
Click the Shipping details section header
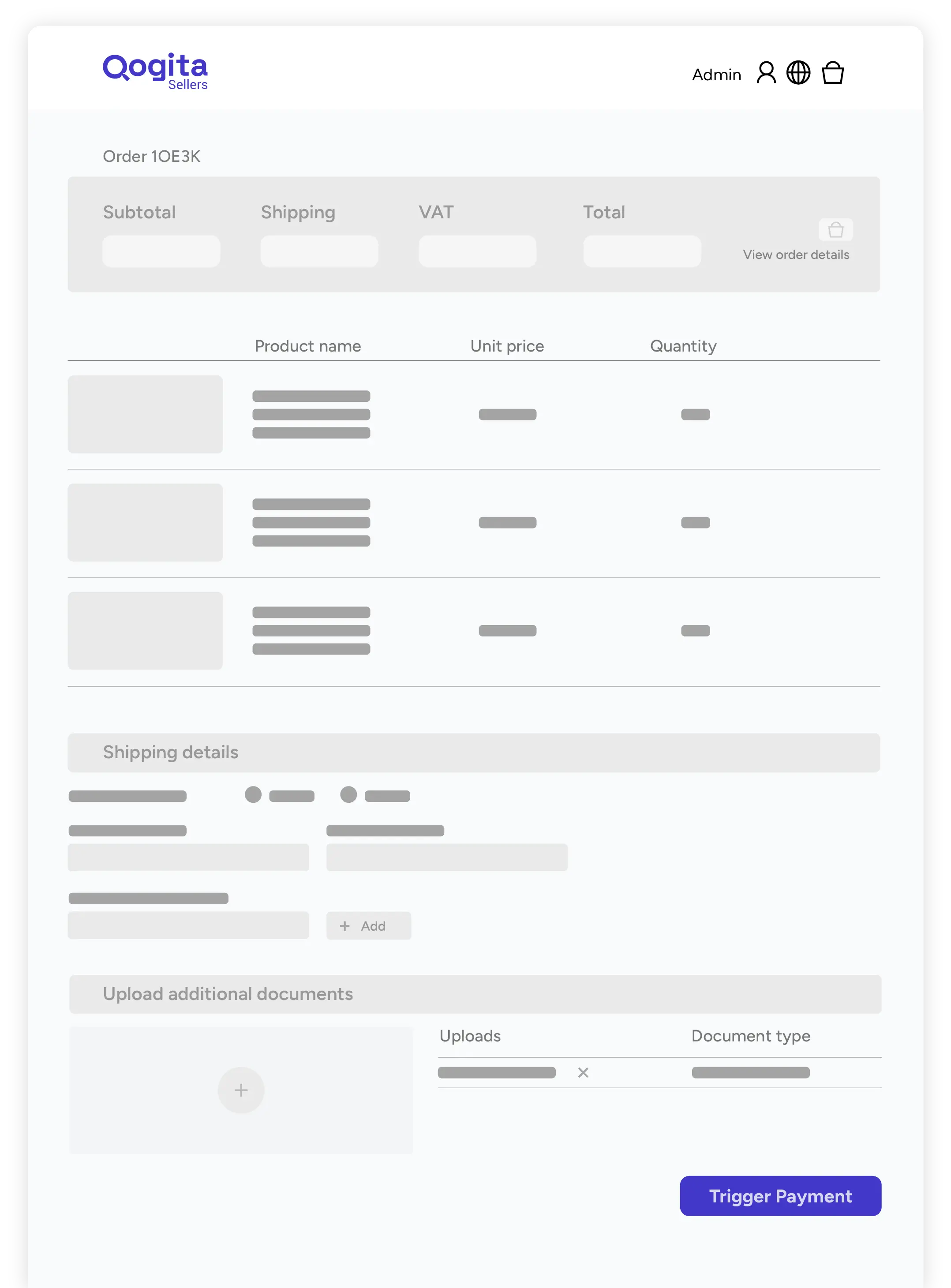click(x=474, y=752)
